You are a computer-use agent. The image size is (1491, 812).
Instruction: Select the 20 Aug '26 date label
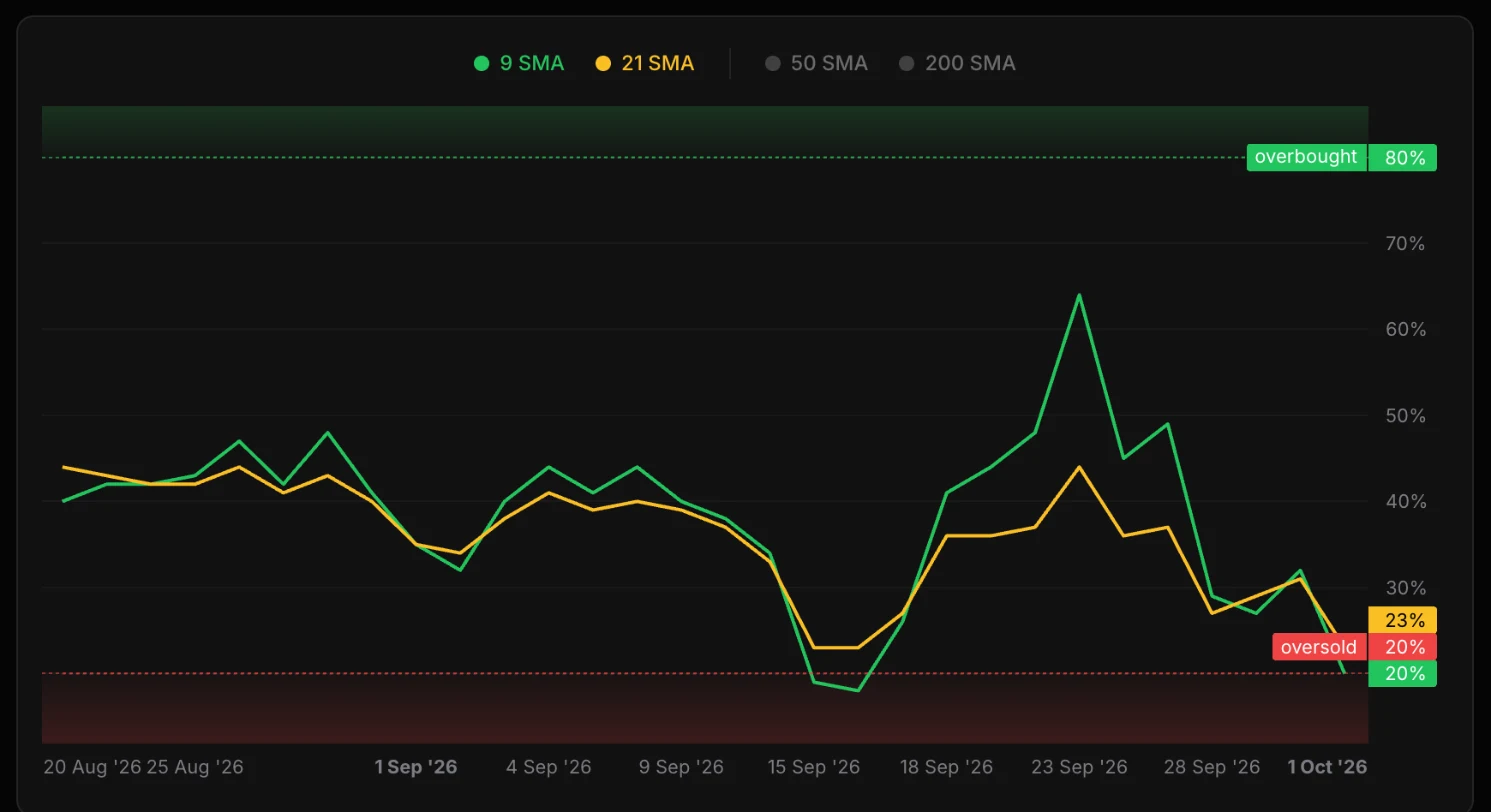pyautogui.click(x=93, y=767)
